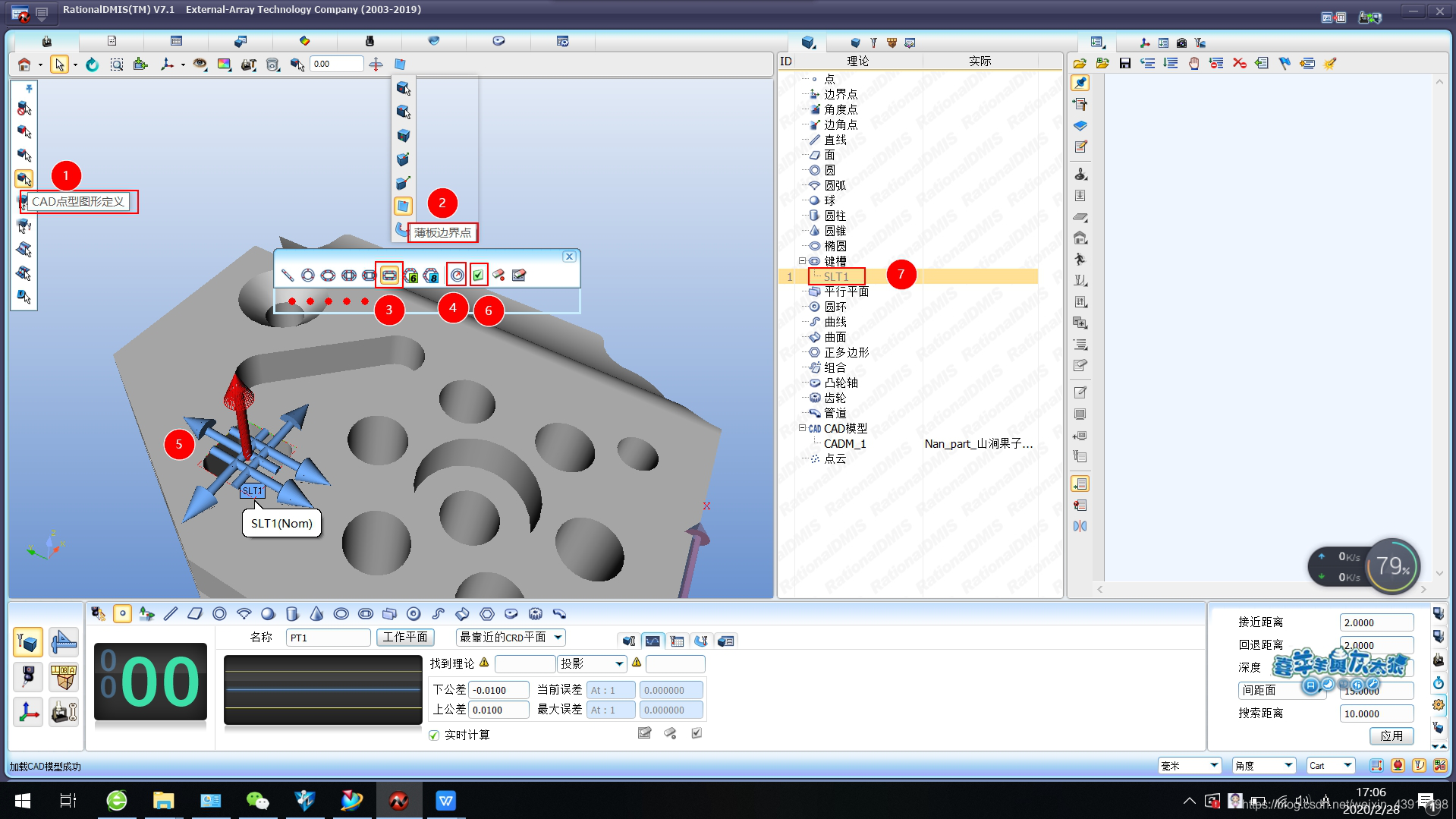Screen dimensions: 1456x819
Task: Select SLT1 in the feature tree
Action: tap(836, 276)
